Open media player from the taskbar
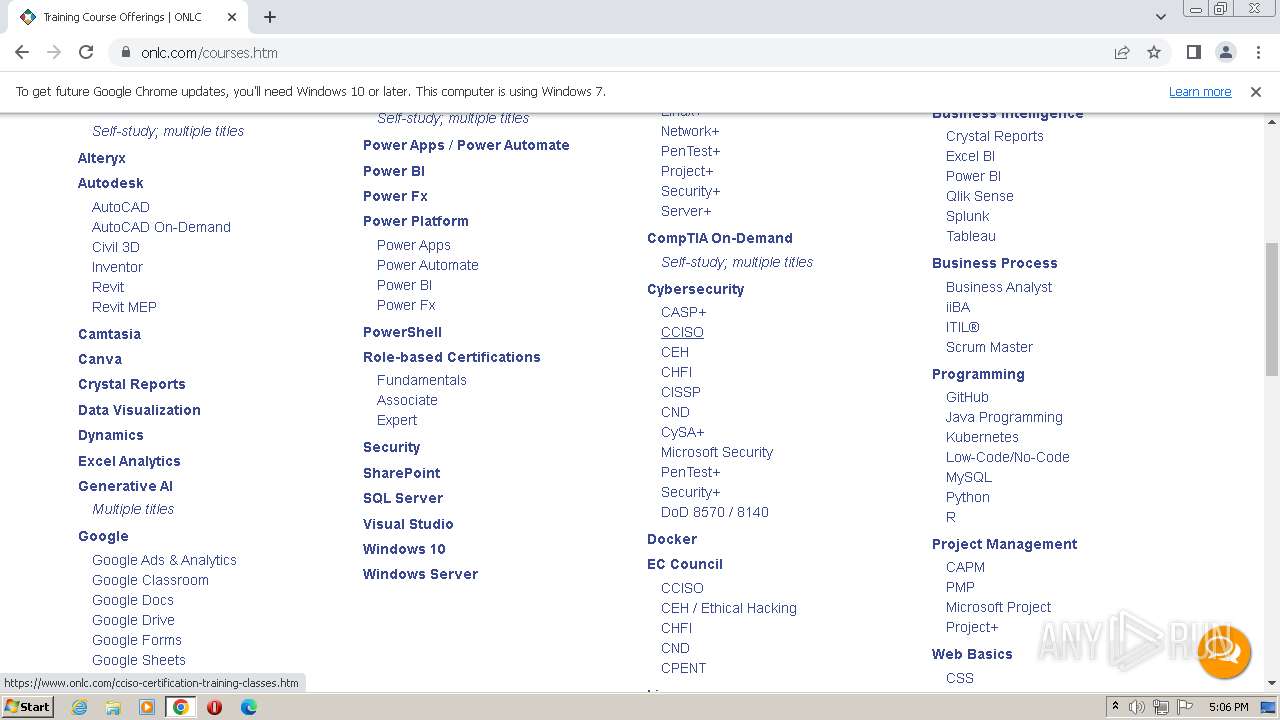 click(x=147, y=707)
